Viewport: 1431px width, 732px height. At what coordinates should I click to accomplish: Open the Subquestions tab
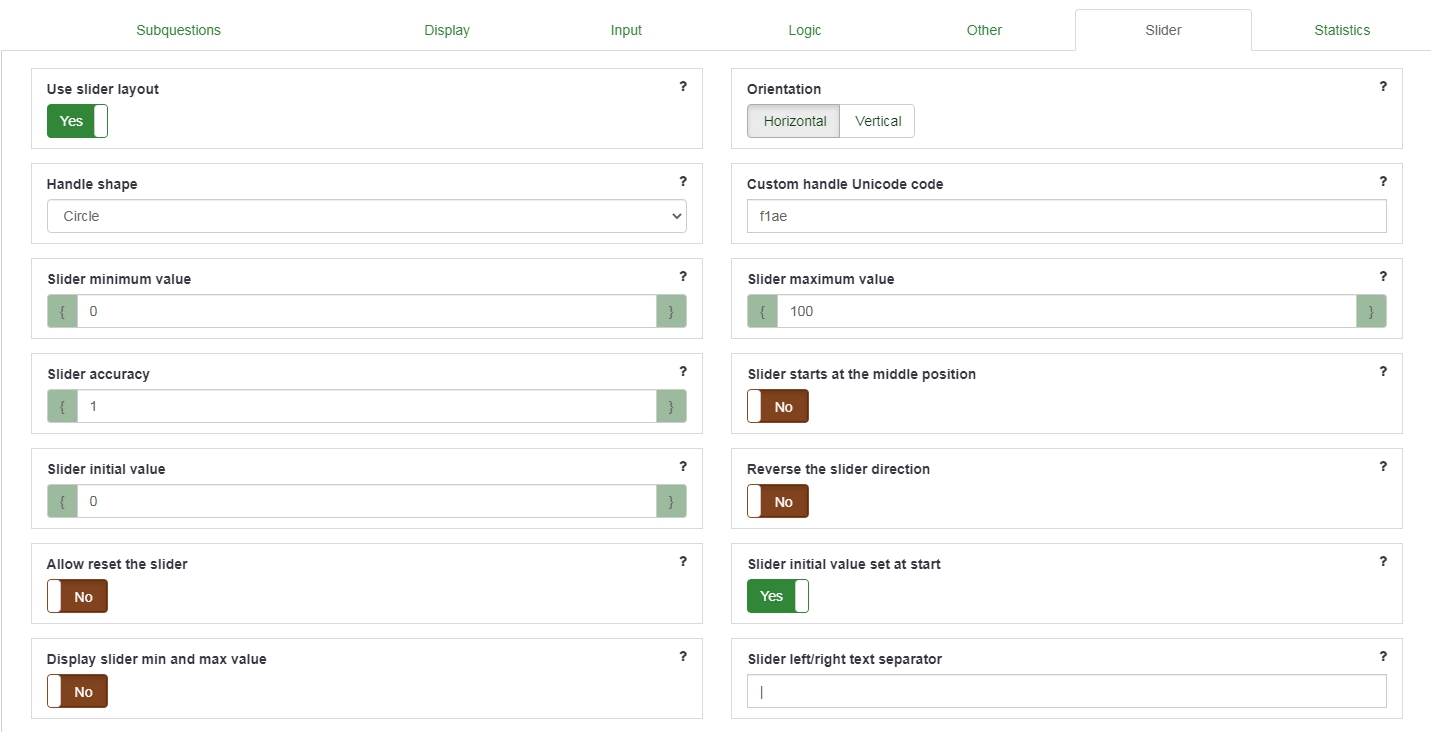[178, 30]
